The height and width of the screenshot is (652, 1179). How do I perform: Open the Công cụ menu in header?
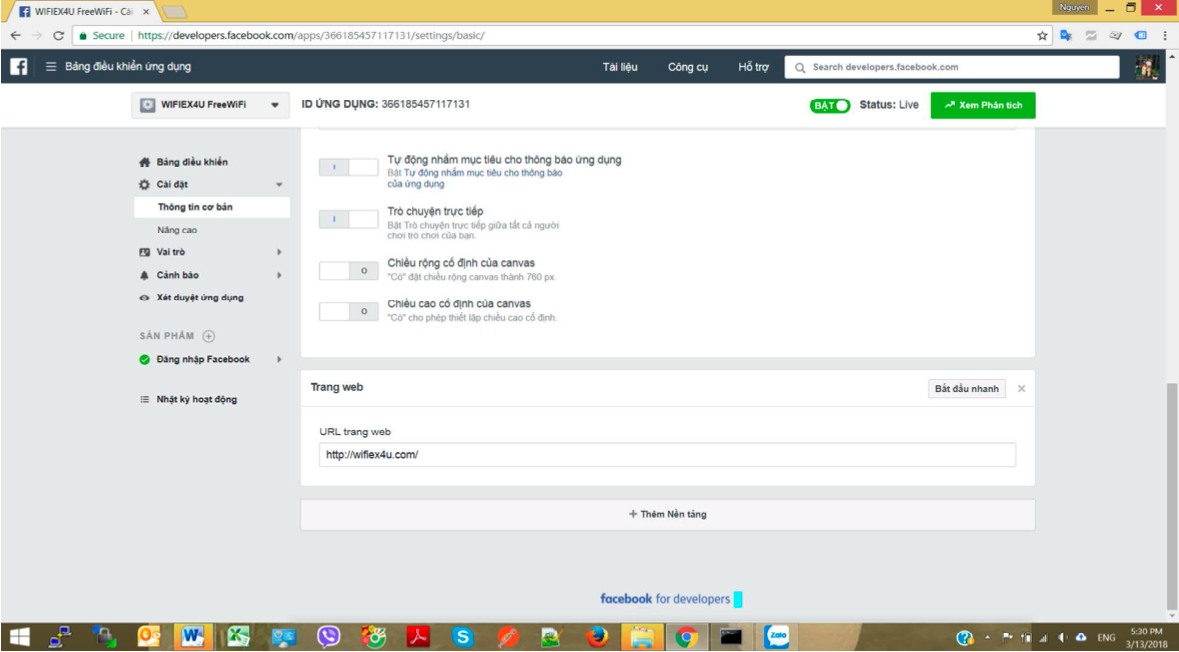click(688, 67)
